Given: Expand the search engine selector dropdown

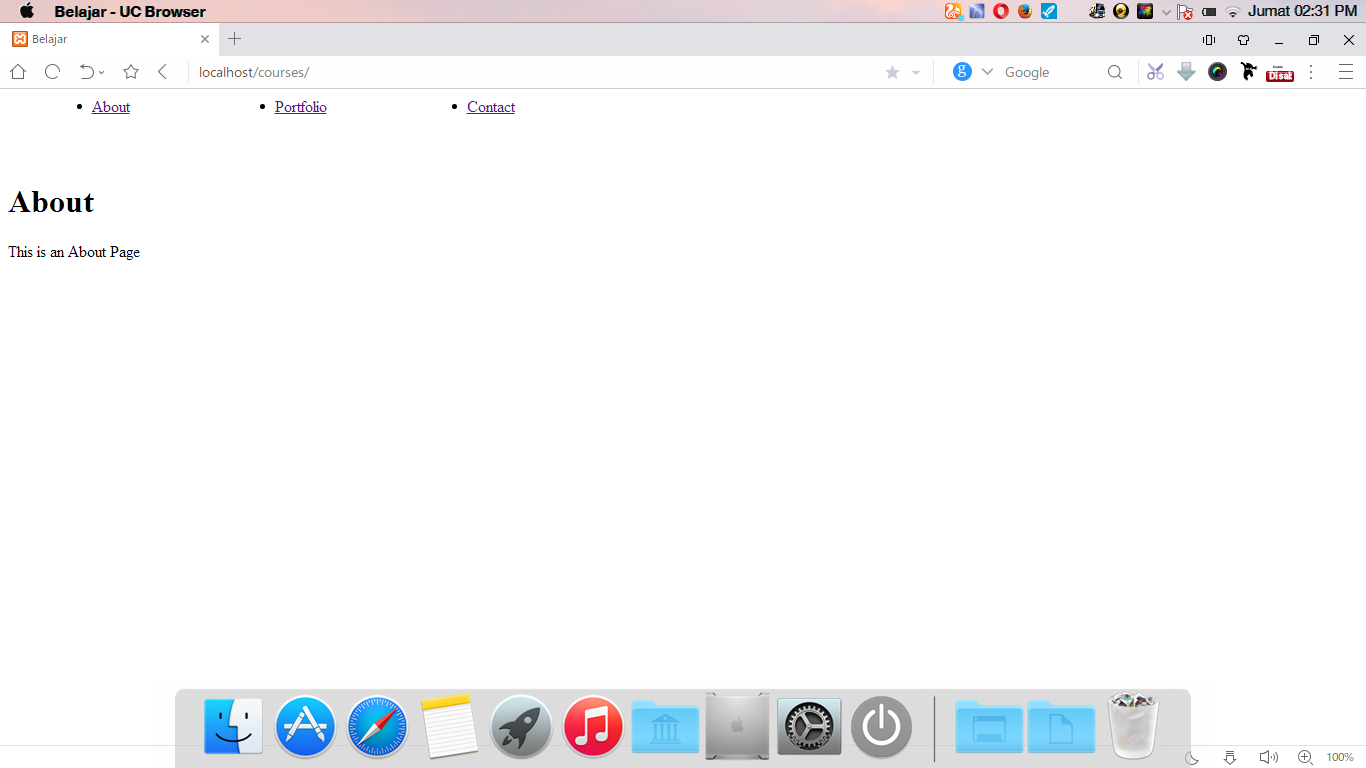Looking at the screenshot, I should [986, 71].
